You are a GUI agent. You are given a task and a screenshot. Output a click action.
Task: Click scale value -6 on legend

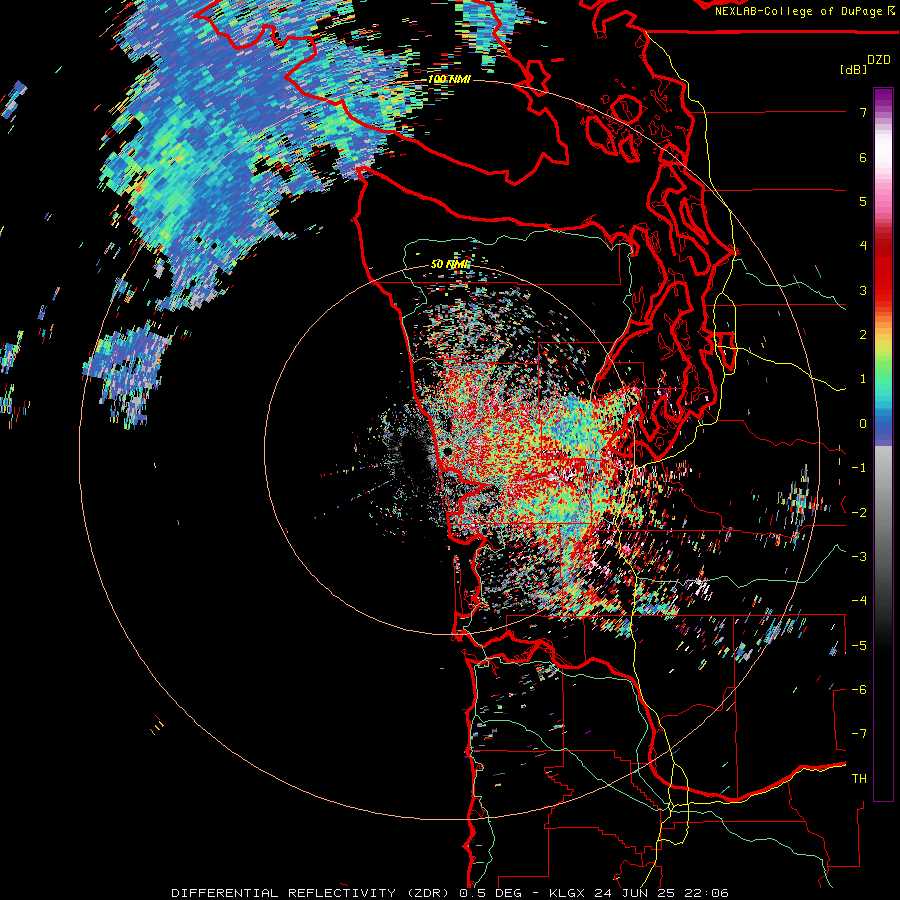859,690
